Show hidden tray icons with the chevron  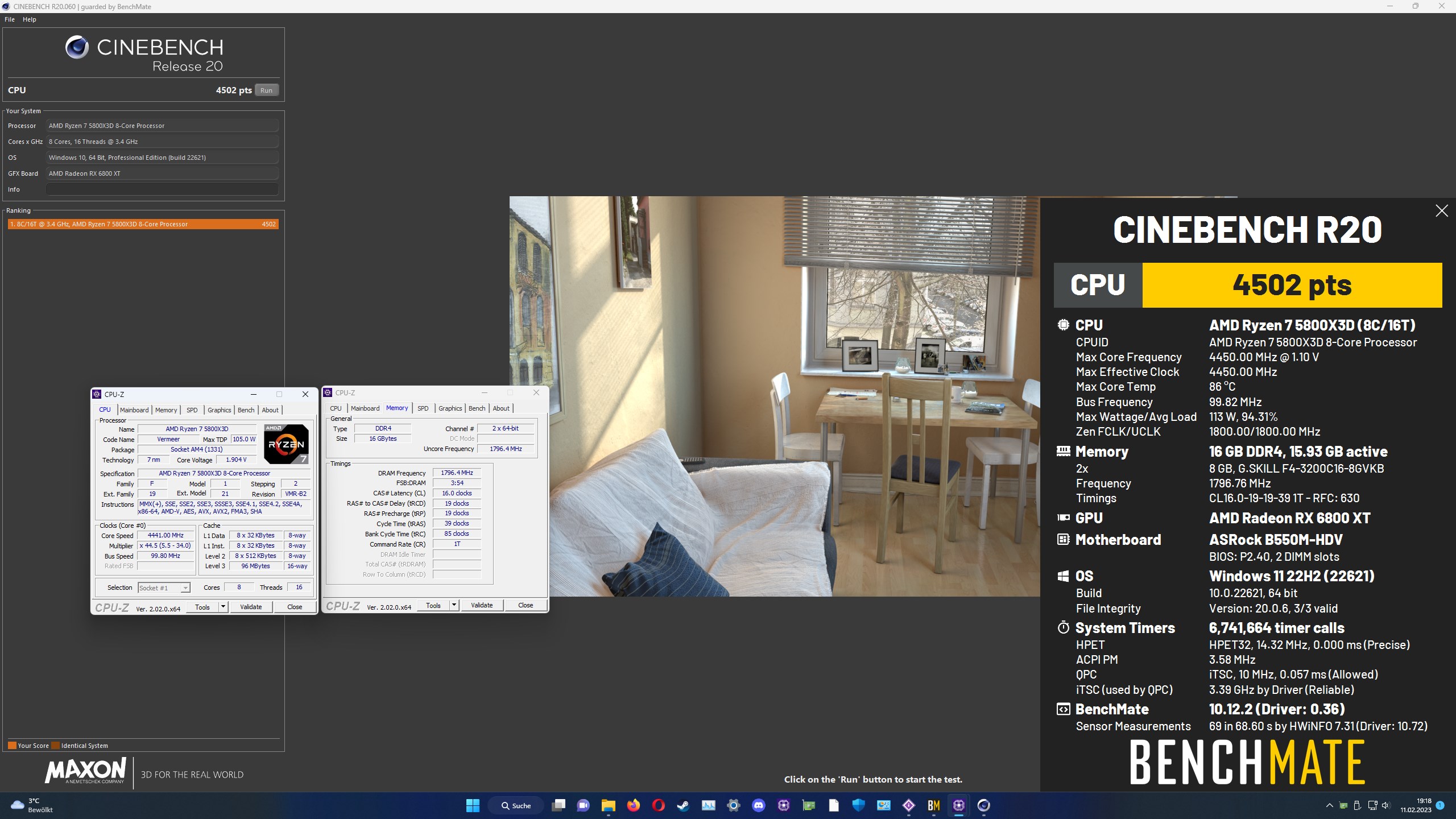pyautogui.click(x=1329, y=805)
